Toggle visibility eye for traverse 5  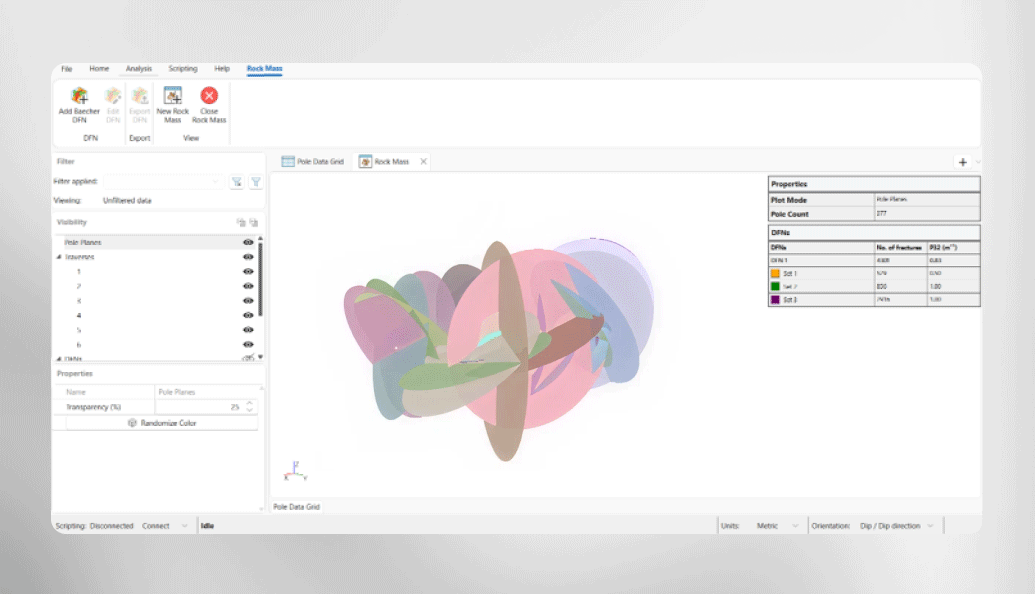248,329
